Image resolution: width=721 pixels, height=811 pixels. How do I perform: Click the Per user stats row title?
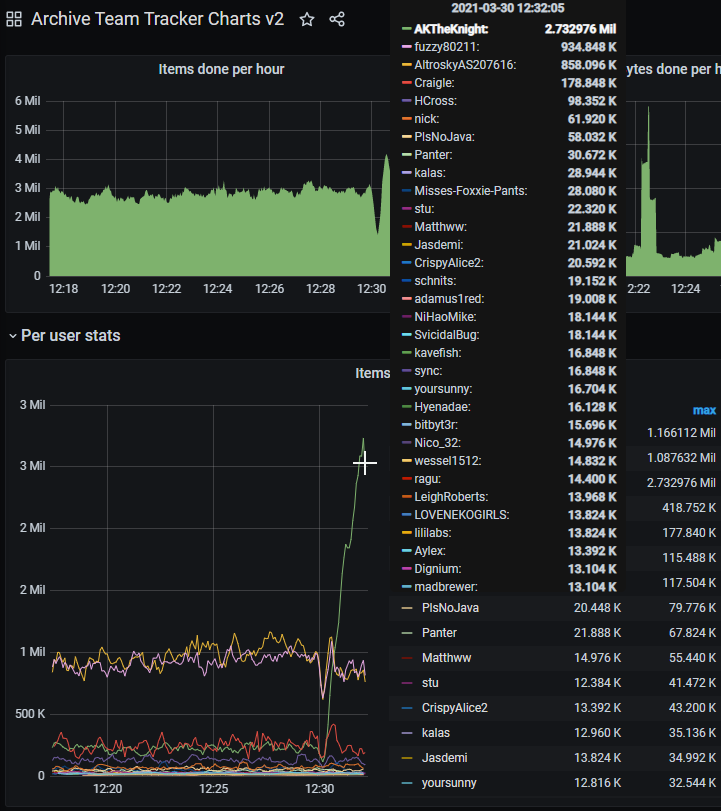[x=70, y=336]
